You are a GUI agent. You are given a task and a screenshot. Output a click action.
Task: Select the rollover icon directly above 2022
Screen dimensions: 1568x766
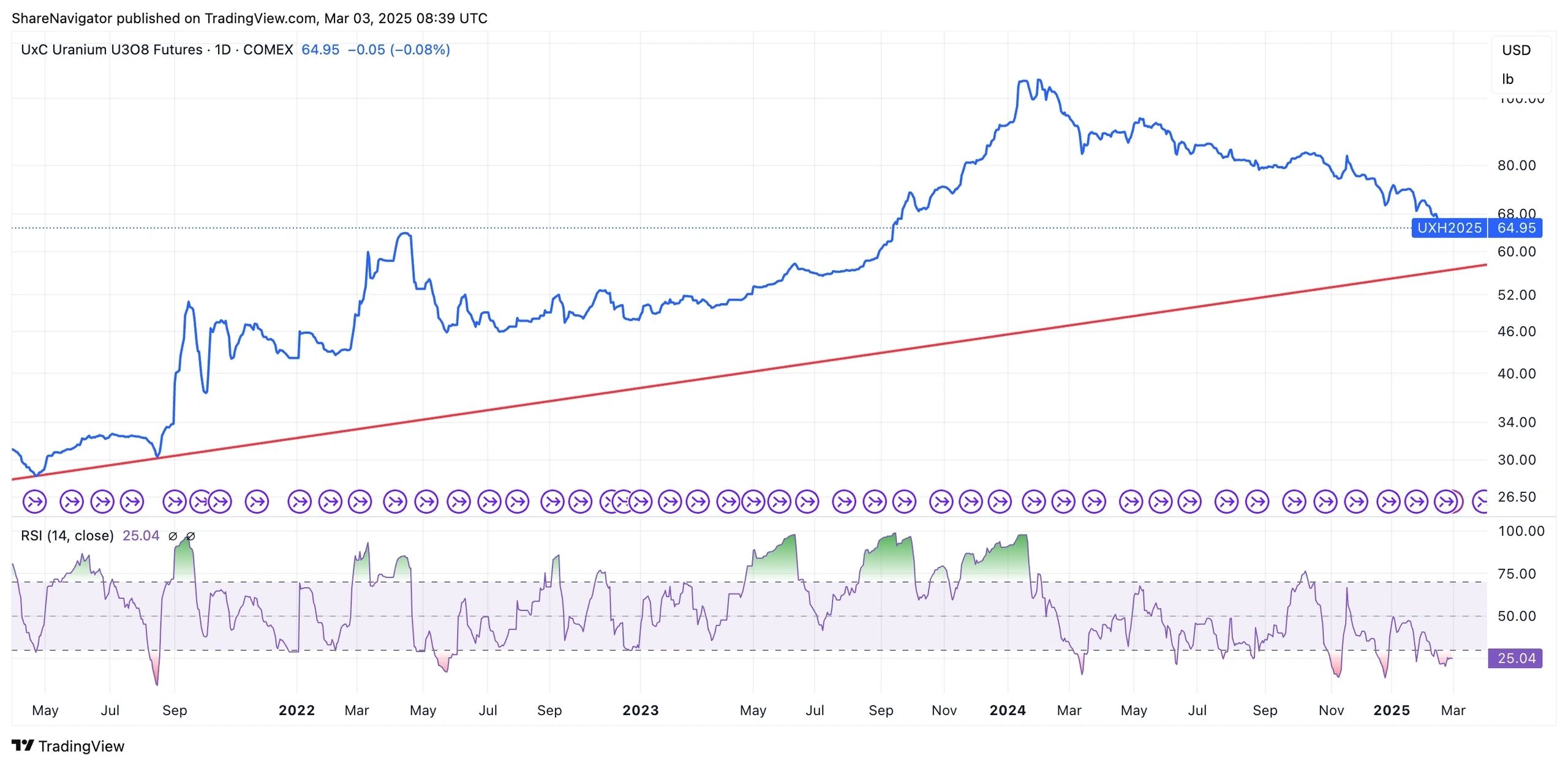[300, 502]
